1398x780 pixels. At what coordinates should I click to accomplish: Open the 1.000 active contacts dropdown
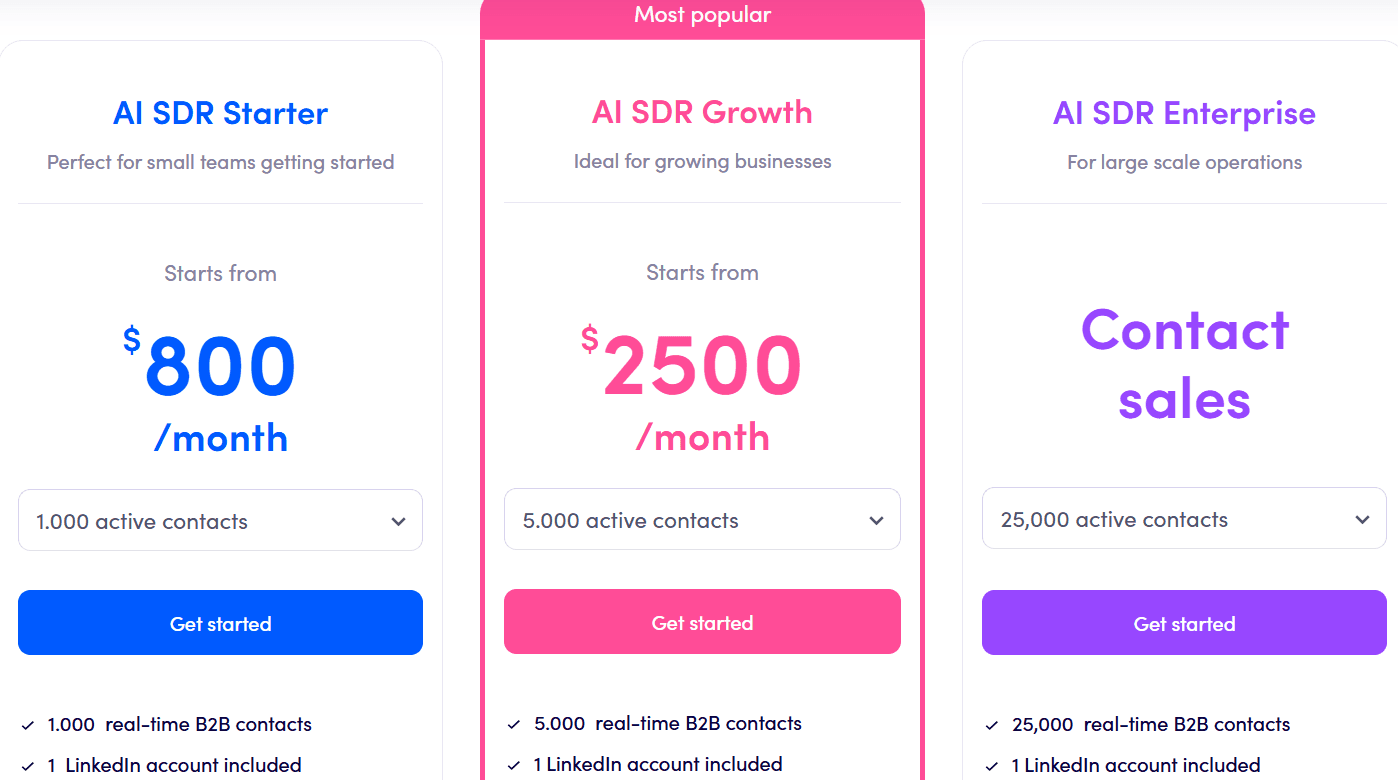point(220,520)
